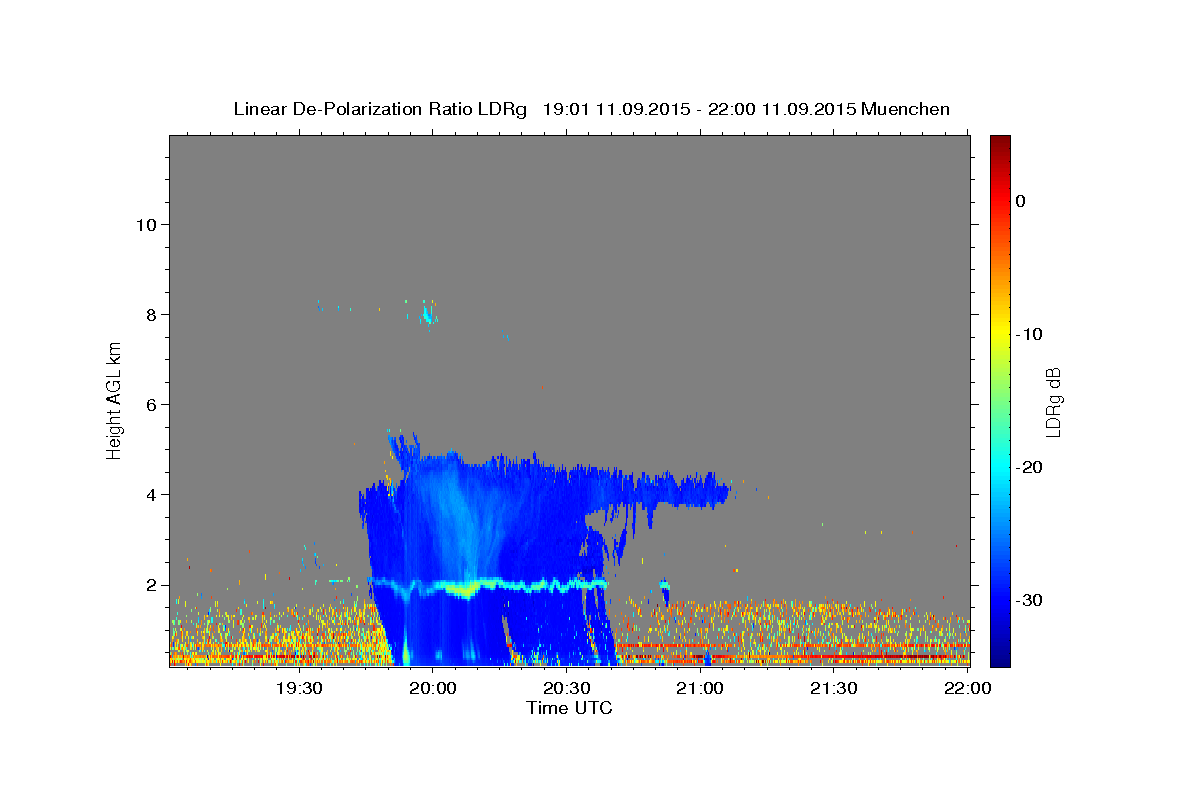
Task: Click the 'Time UTC' axis label
Action: coord(569,708)
